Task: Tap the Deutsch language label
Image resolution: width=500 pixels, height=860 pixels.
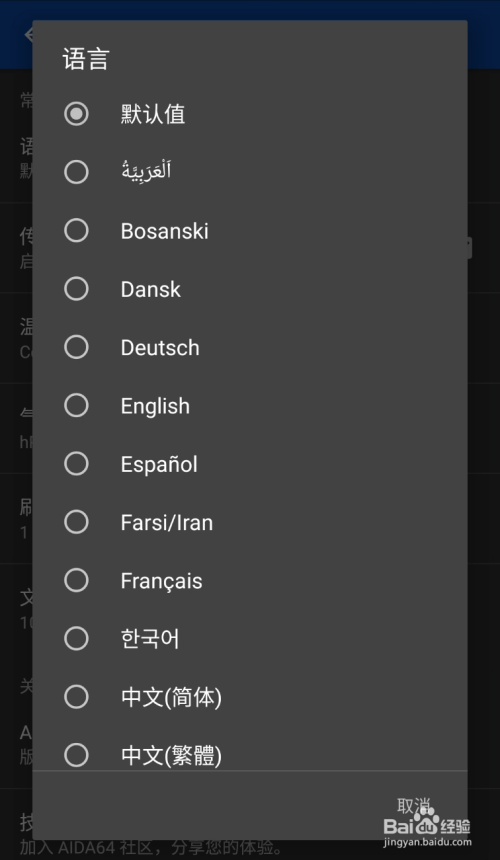Action: 160,348
